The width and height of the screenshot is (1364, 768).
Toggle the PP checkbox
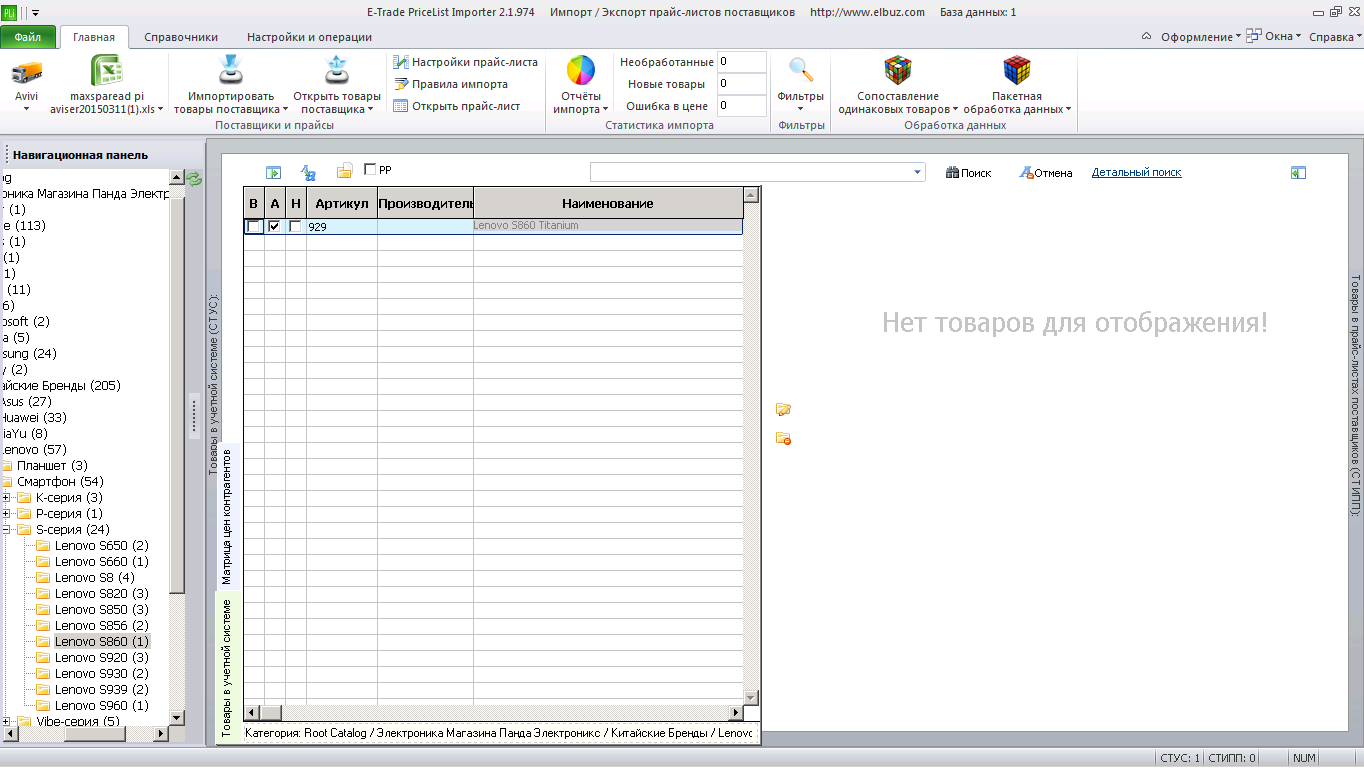tap(370, 170)
